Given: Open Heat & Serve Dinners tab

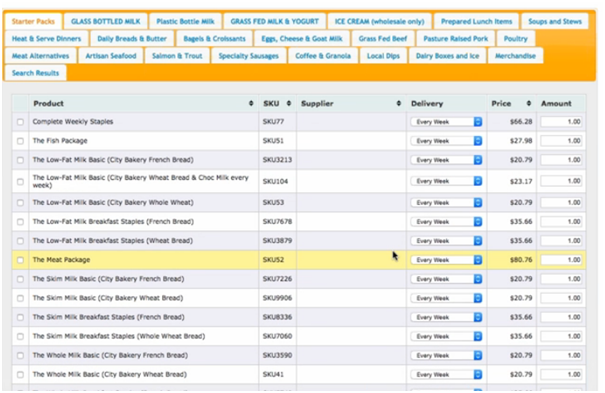Looking at the screenshot, I should pyautogui.click(x=46, y=39).
